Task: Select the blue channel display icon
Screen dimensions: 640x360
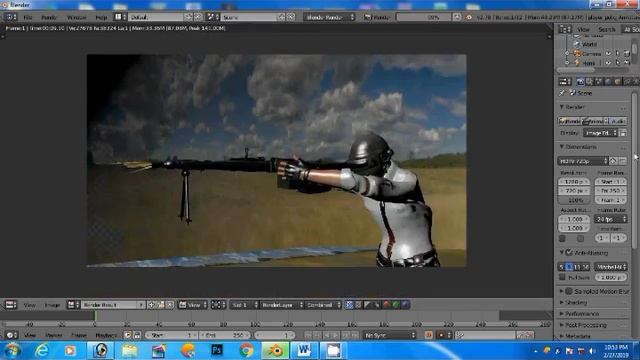Action: click(x=405, y=304)
